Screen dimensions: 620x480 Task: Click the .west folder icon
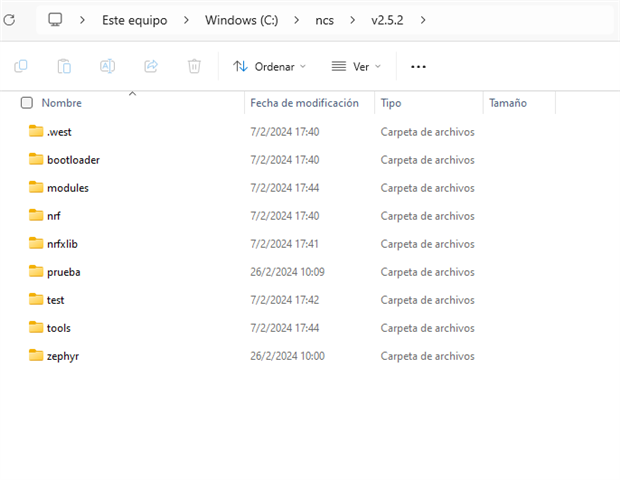[36, 131]
